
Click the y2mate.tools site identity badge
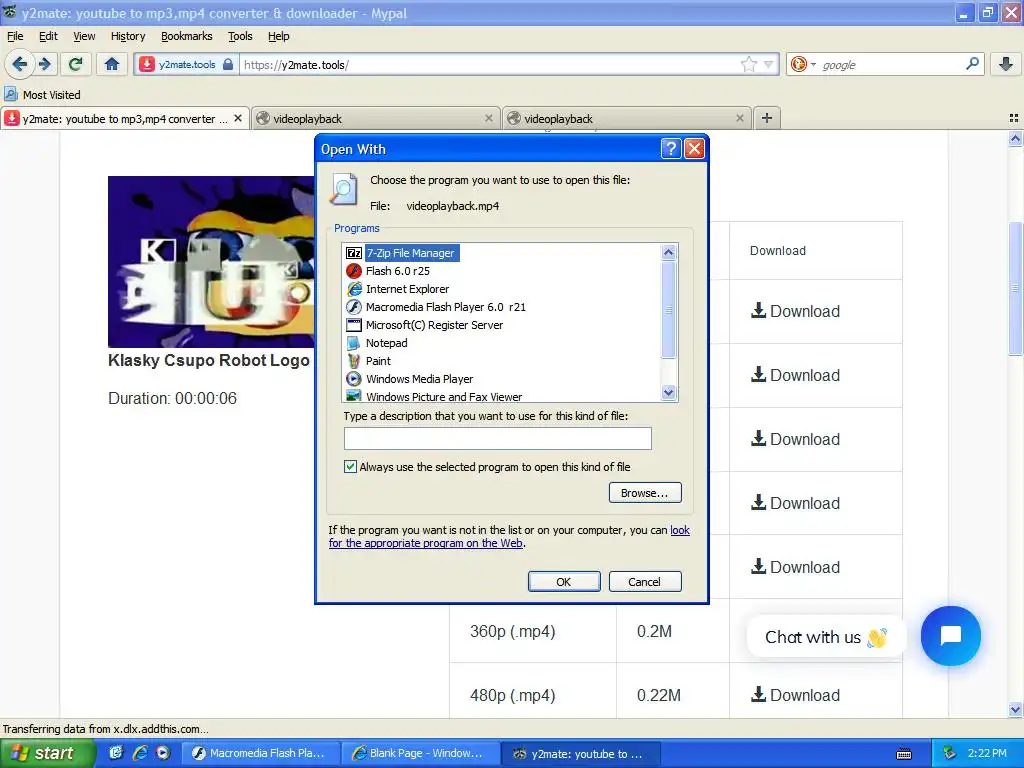pyautogui.click(x=186, y=65)
